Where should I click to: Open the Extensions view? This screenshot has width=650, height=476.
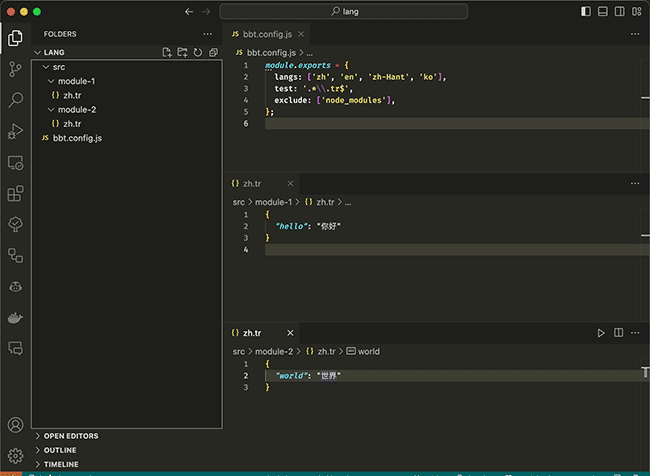pyautogui.click(x=15, y=193)
